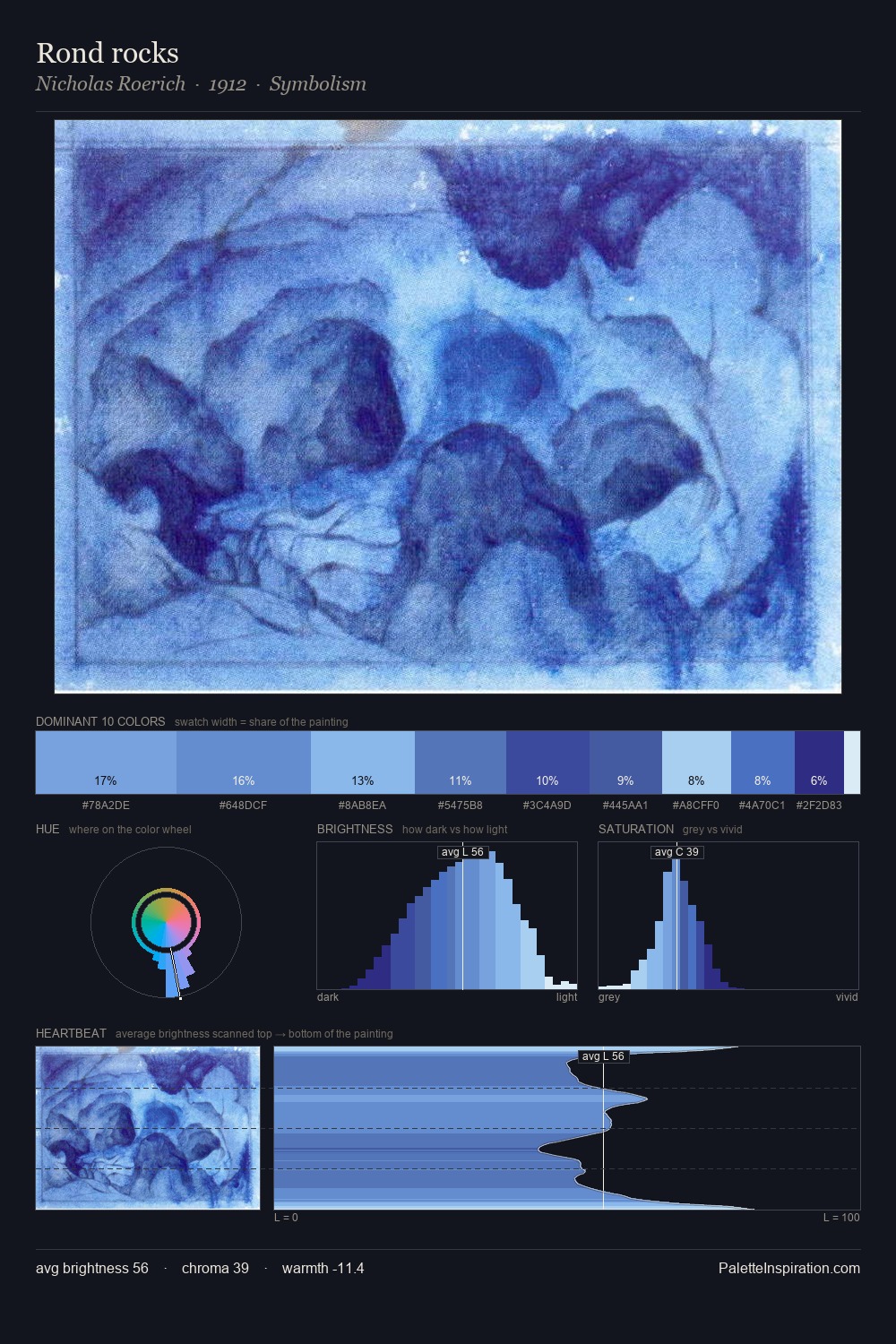The image size is (896, 1344).
Task: Click the hex code #4A70C1
Action: pos(762,806)
